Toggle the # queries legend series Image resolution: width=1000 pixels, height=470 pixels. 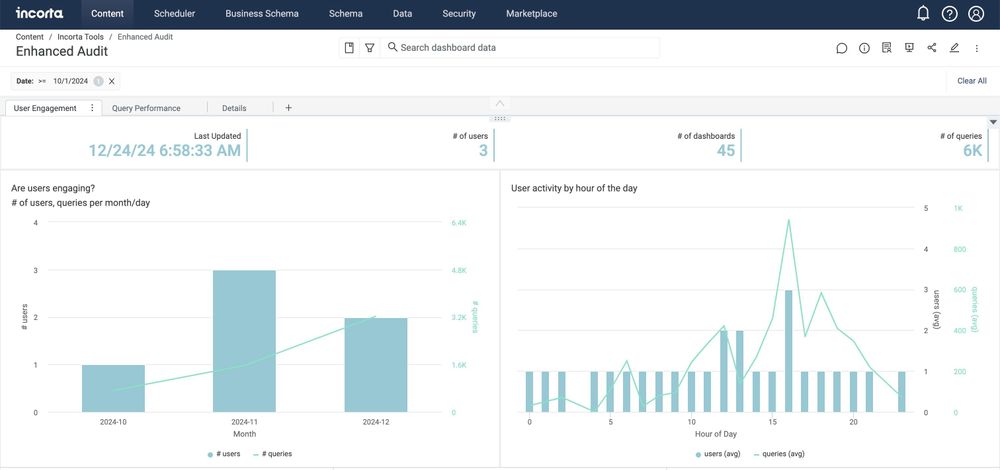pyautogui.click(x=273, y=454)
